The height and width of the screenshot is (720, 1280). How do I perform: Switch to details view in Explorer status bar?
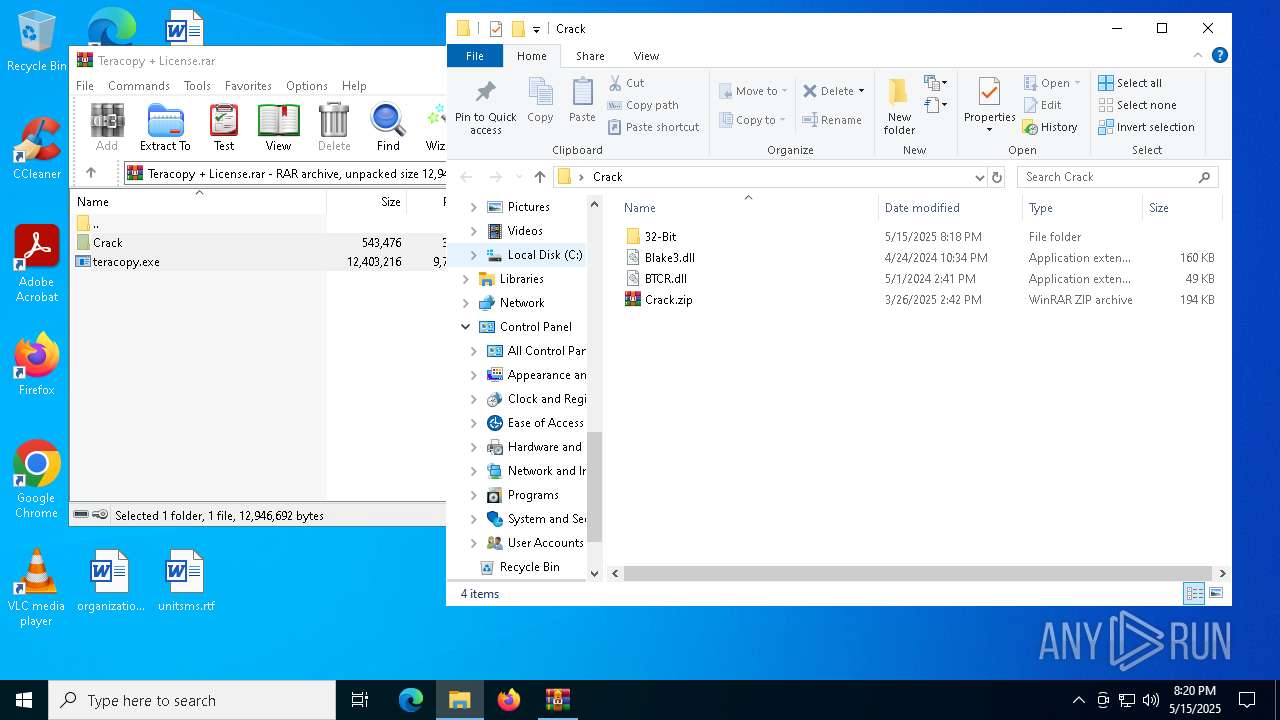1194,594
